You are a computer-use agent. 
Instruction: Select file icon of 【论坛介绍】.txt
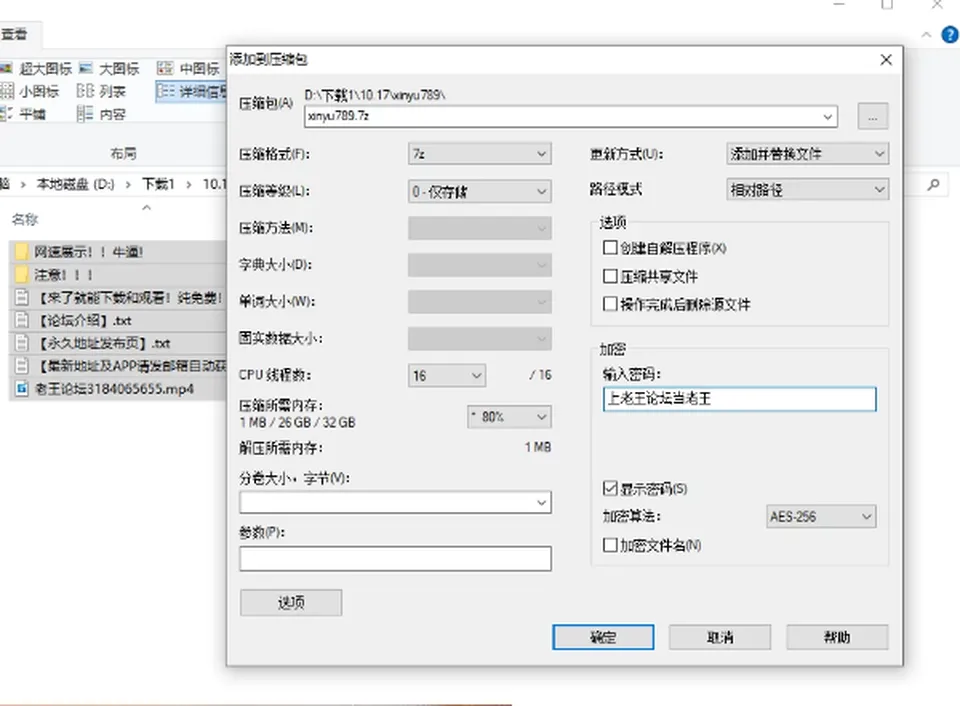point(21,320)
